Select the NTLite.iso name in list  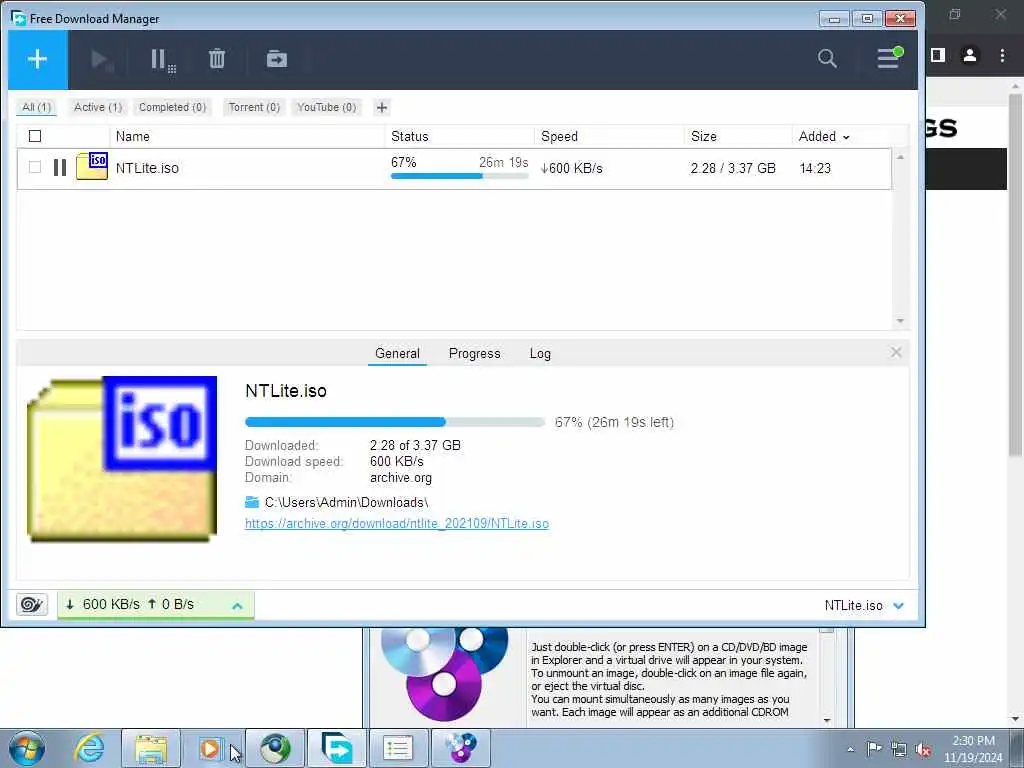[147, 168]
